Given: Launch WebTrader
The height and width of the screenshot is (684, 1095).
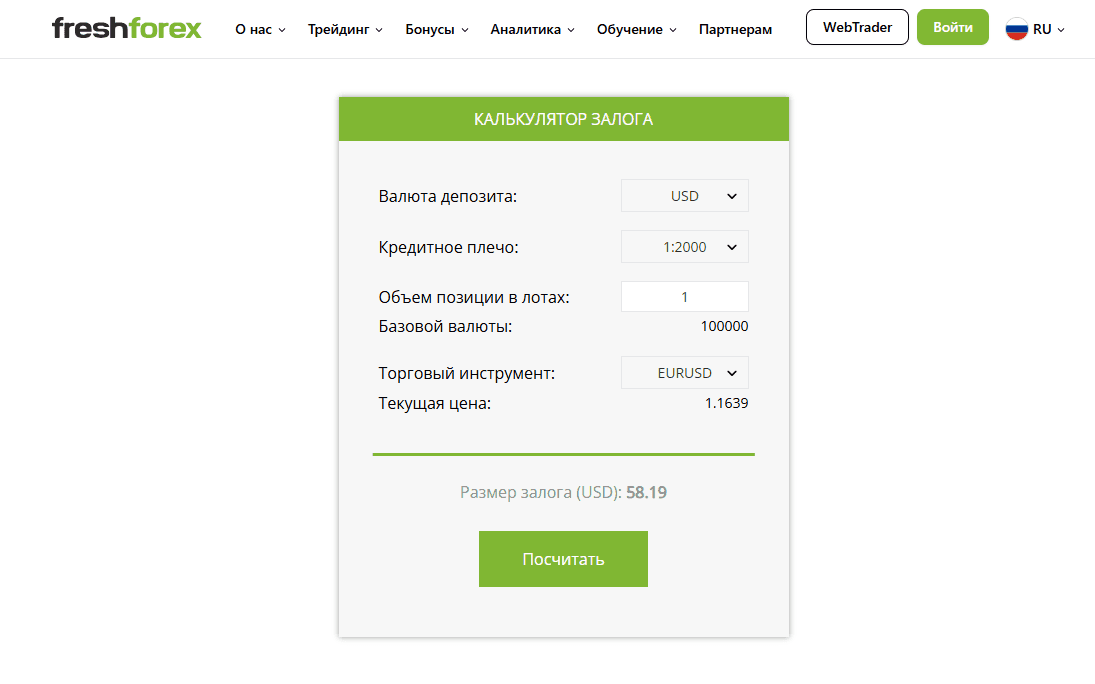Looking at the screenshot, I should pos(857,27).
